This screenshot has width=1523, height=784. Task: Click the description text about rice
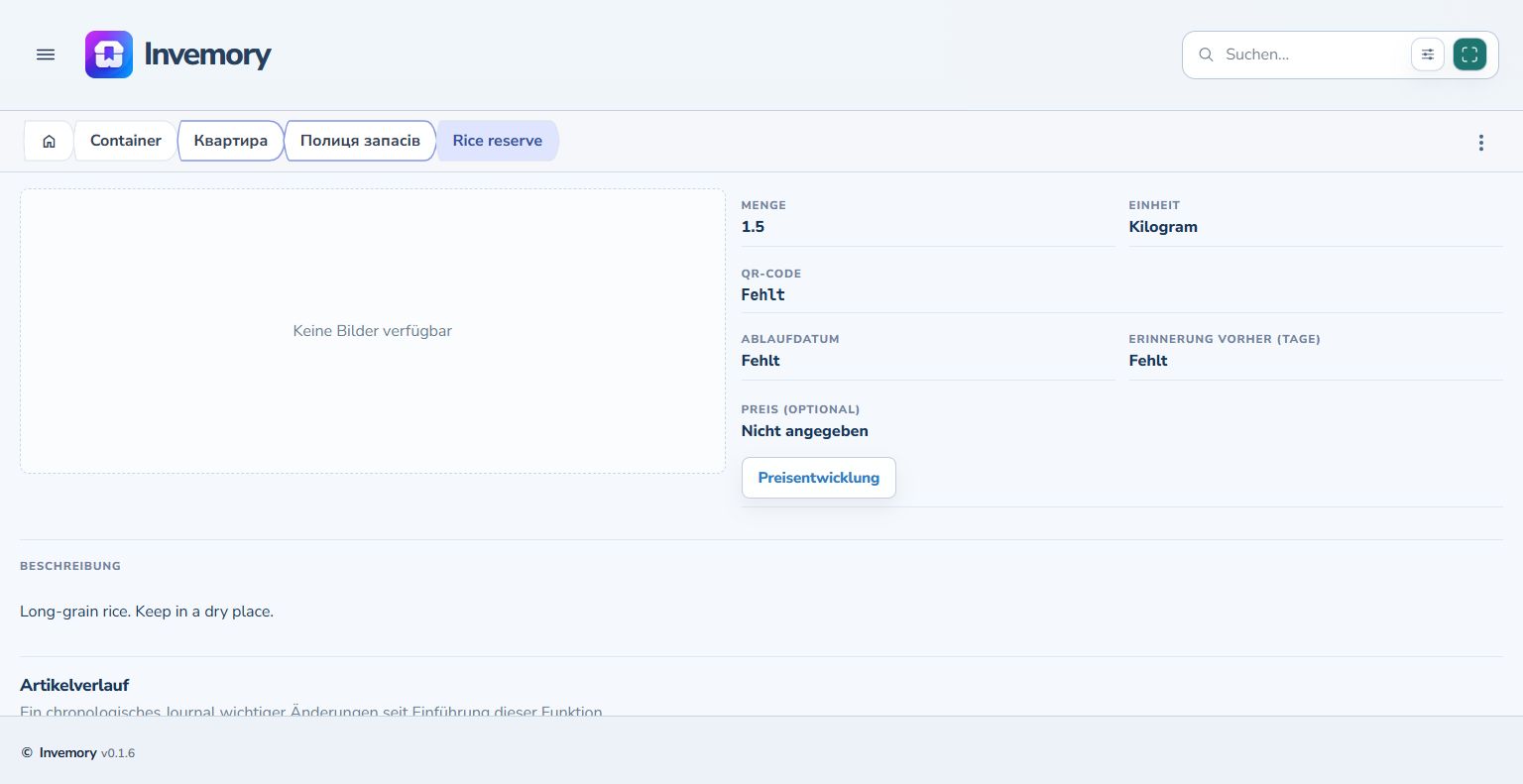[147, 612]
